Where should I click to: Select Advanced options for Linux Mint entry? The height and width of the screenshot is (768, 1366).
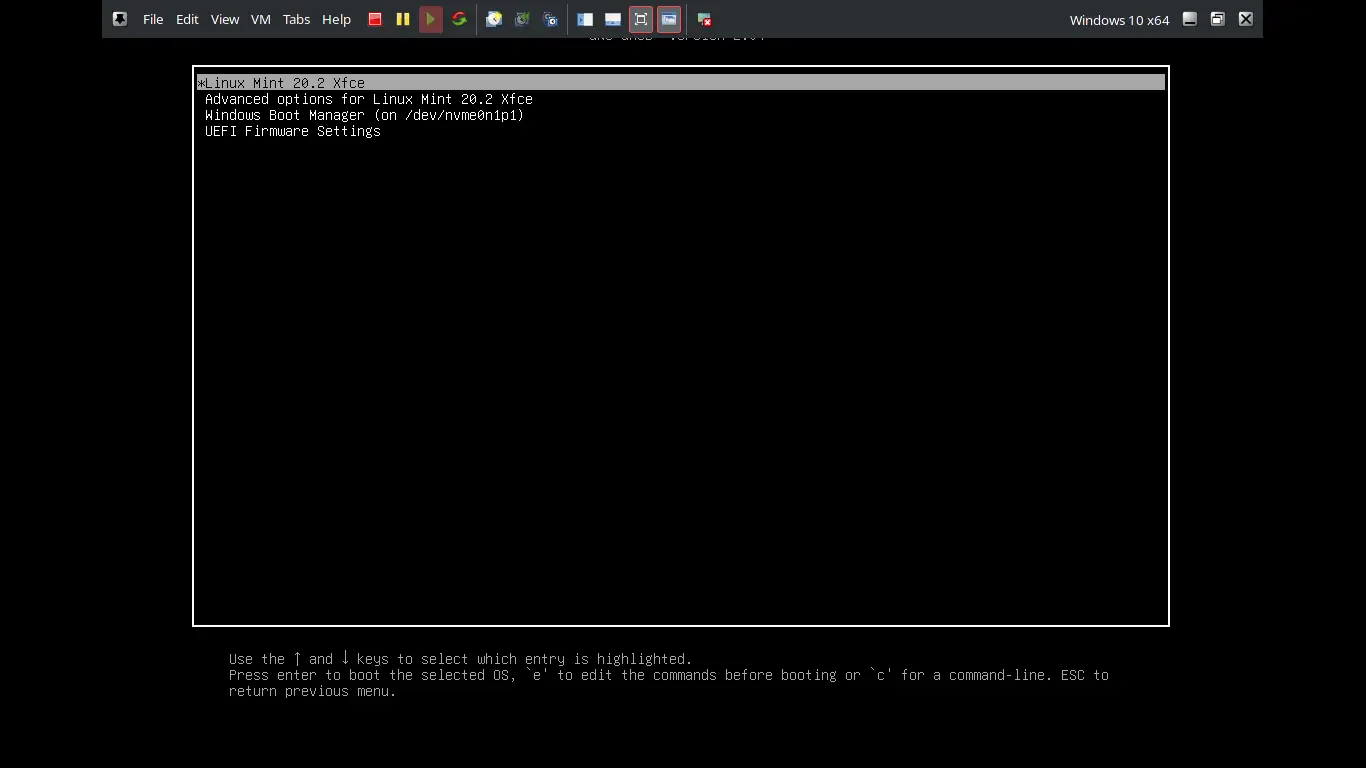[369, 99]
